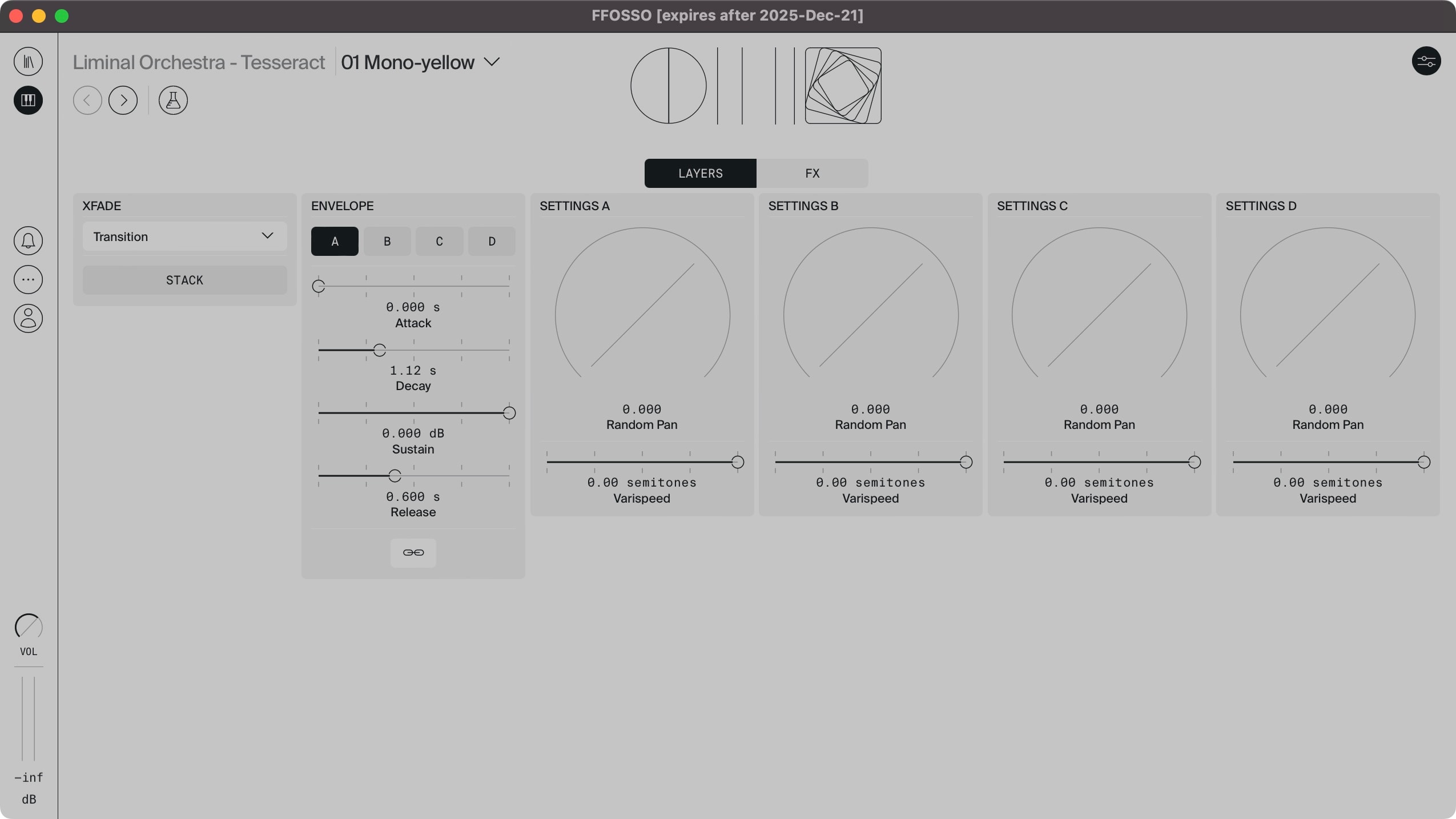The width and height of the screenshot is (1456, 819).
Task: Click the chain link icon below Release
Action: coord(412,552)
